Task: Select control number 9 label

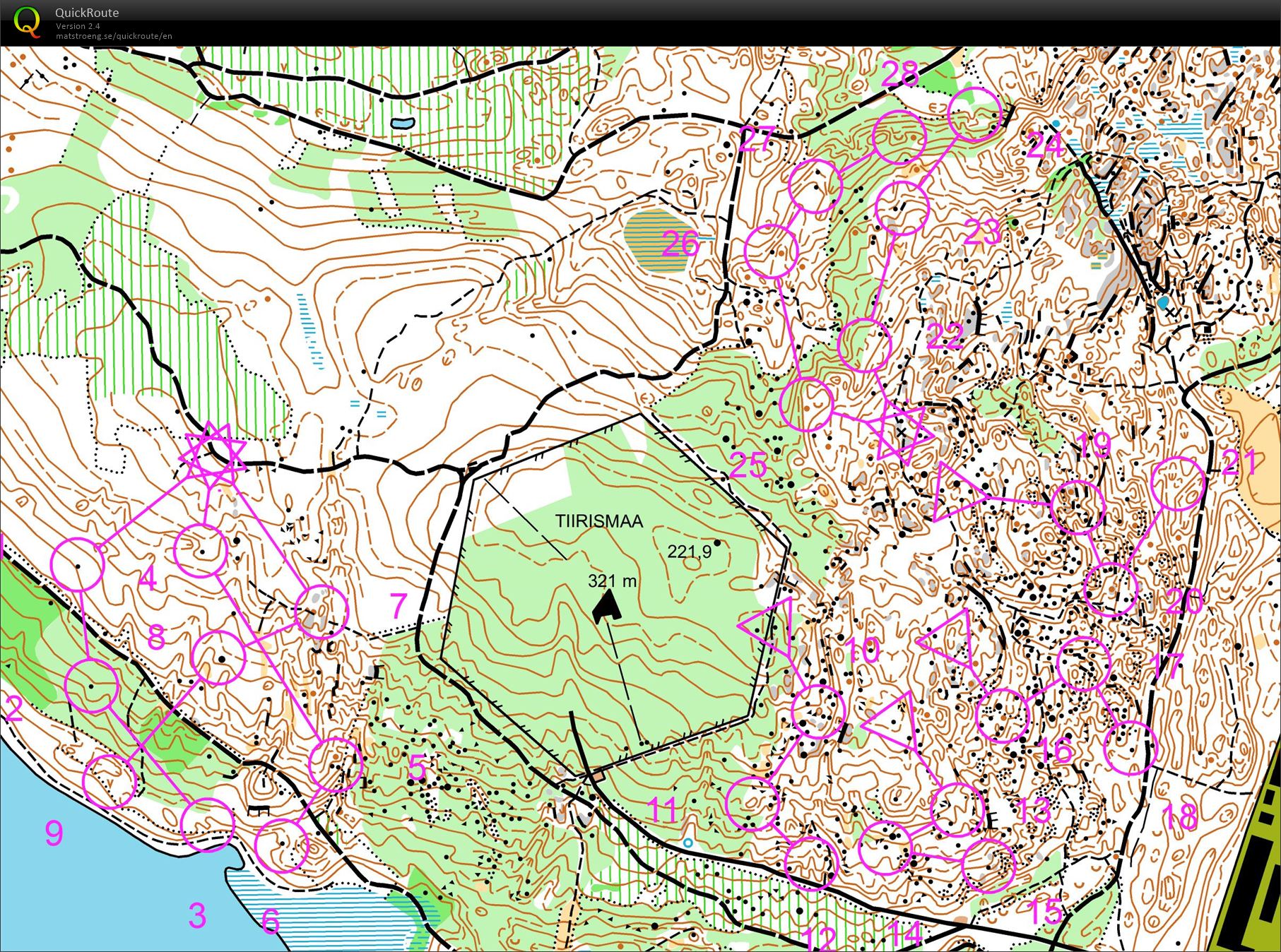Action: point(54,833)
